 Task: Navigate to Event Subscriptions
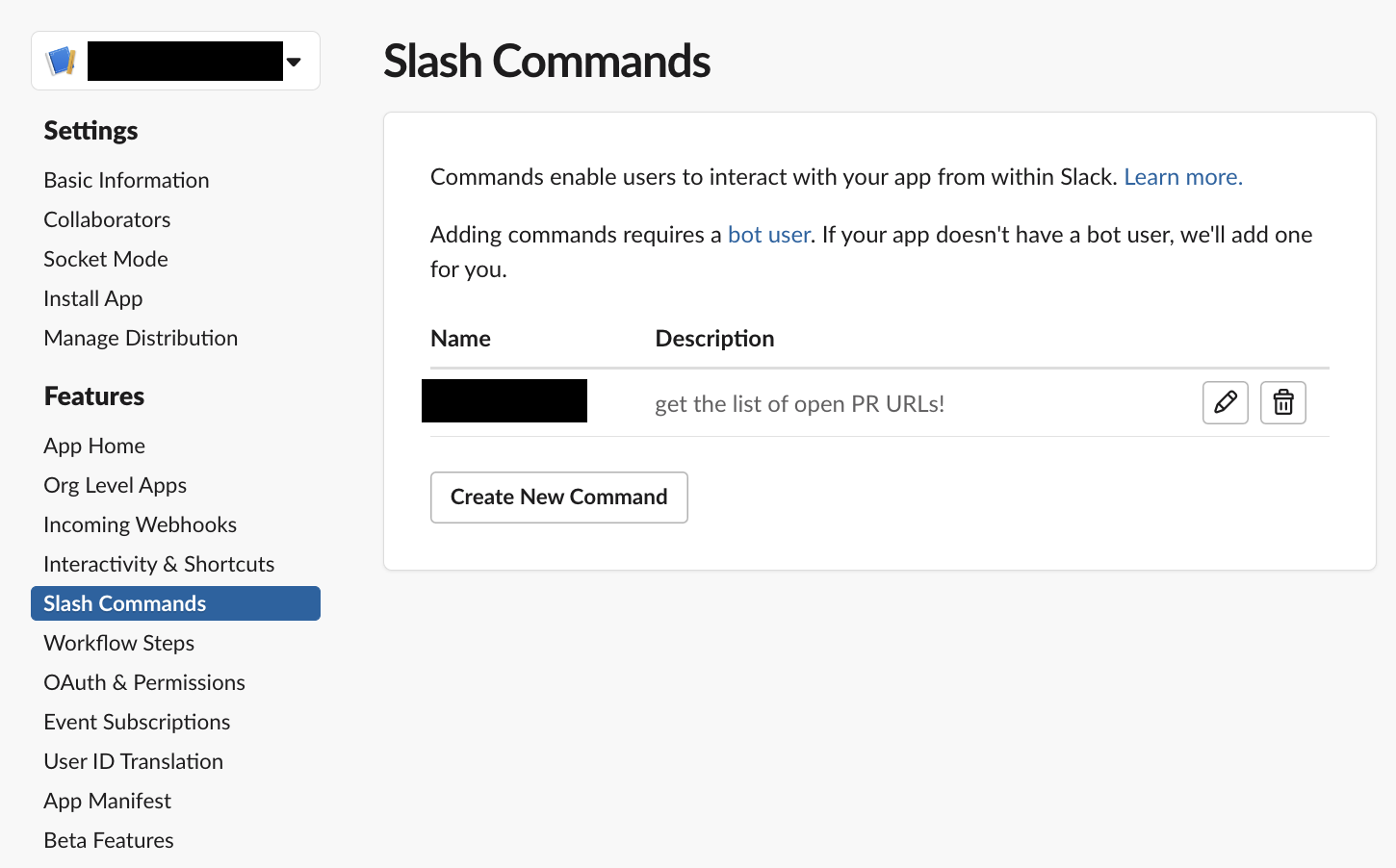click(x=137, y=722)
